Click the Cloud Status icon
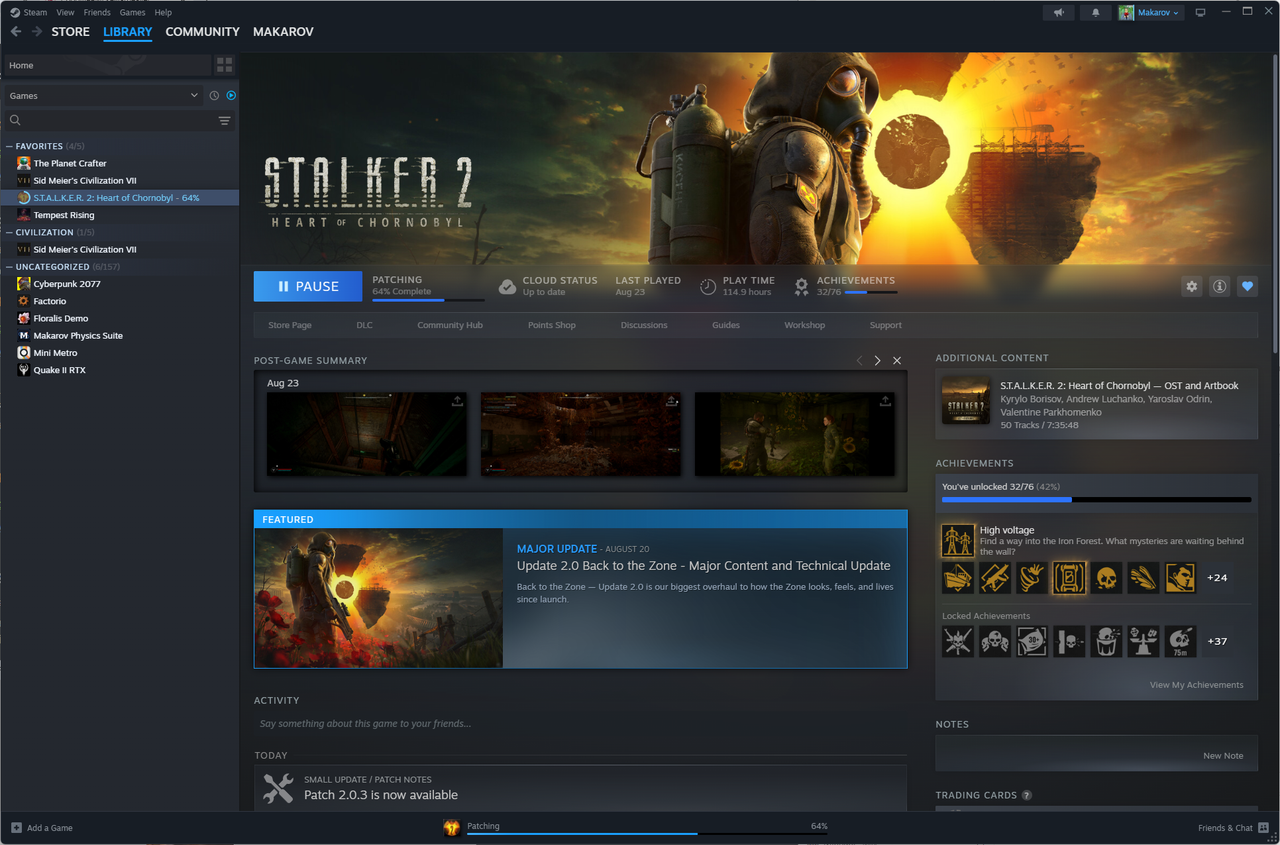The image size is (1280, 845). pyautogui.click(x=507, y=287)
